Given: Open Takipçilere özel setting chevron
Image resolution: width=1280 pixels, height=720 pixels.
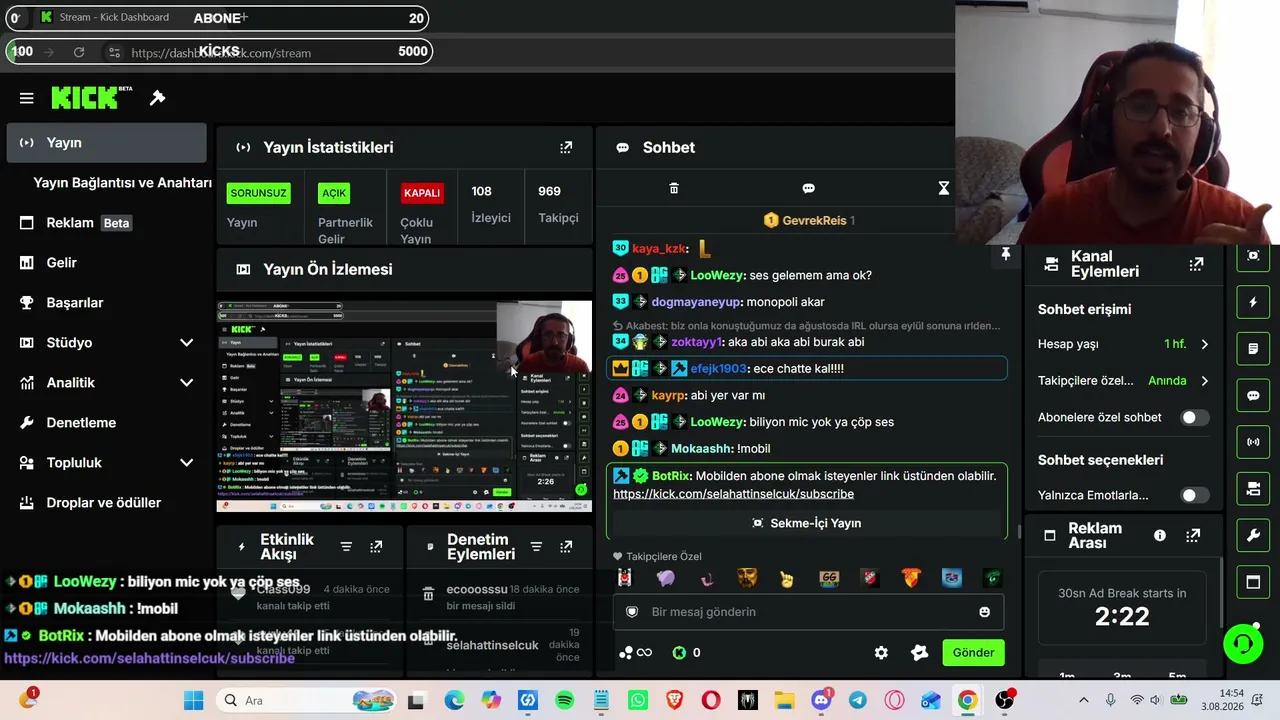Looking at the screenshot, I should click(x=1204, y=381).
